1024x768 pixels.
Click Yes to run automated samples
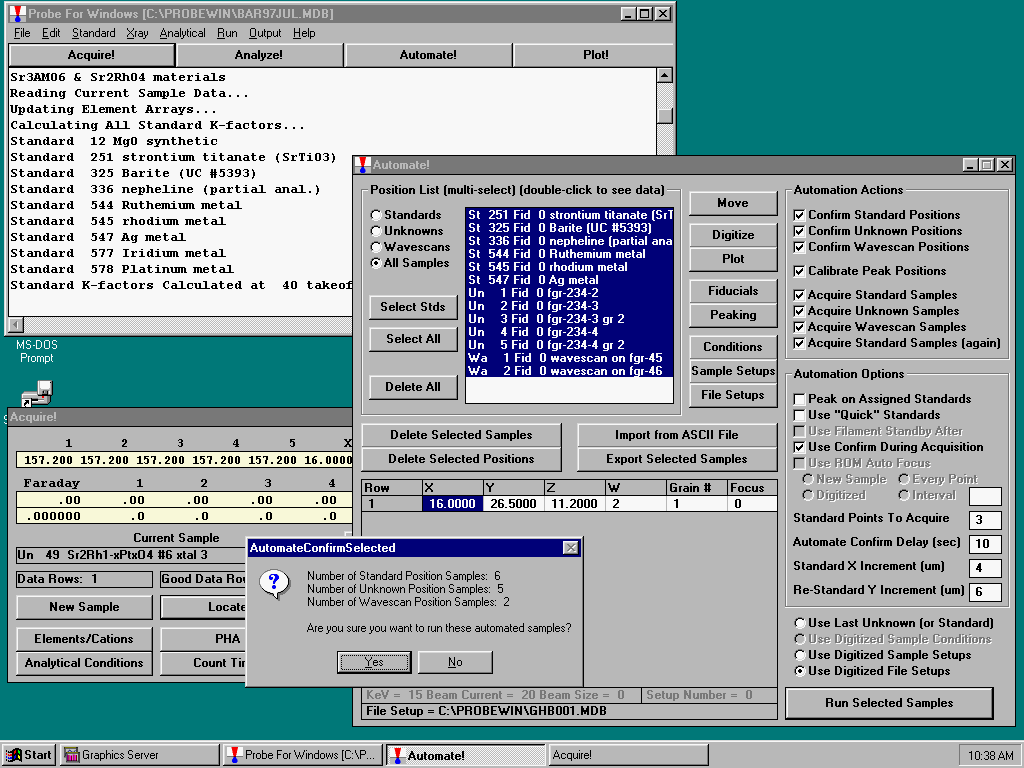pyautogui.click(x=374, y=662)
